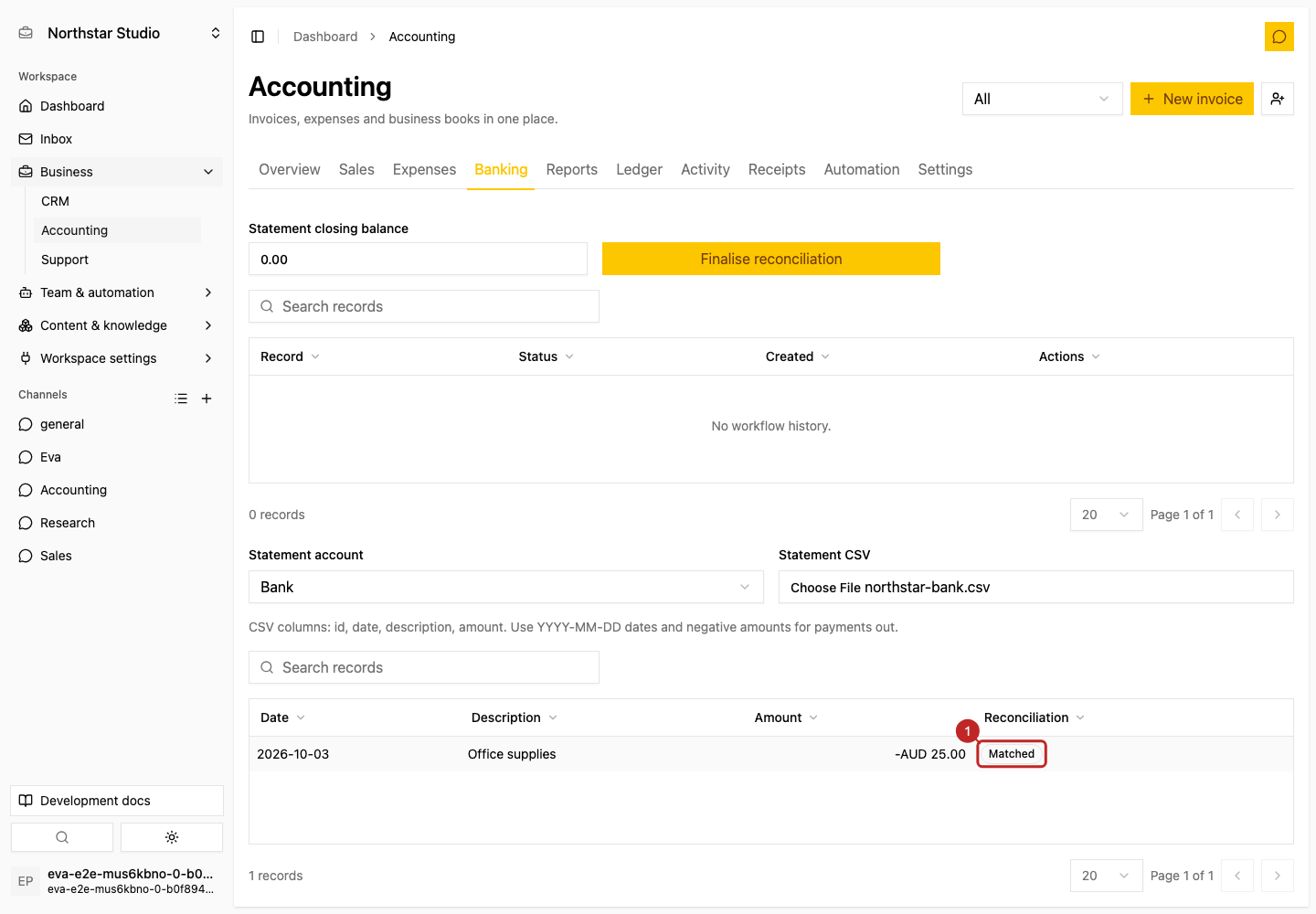Sort by the Created column header
Screen dimensions: 1316x914
[797, 356]
